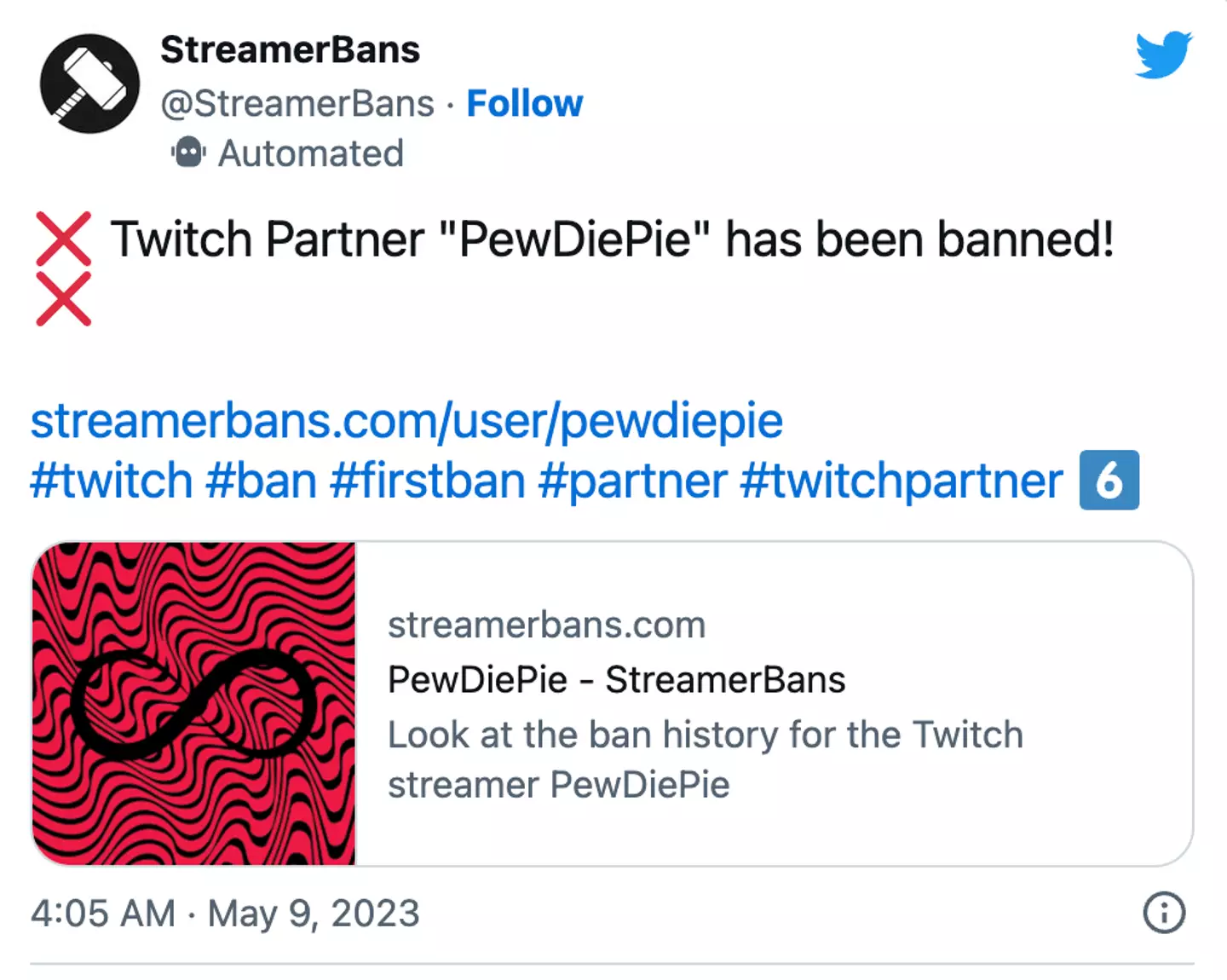This screenshot has height=980, width=1227.
Task: Open the PewDiePie - StreamerBans card title
Action: 616,680
